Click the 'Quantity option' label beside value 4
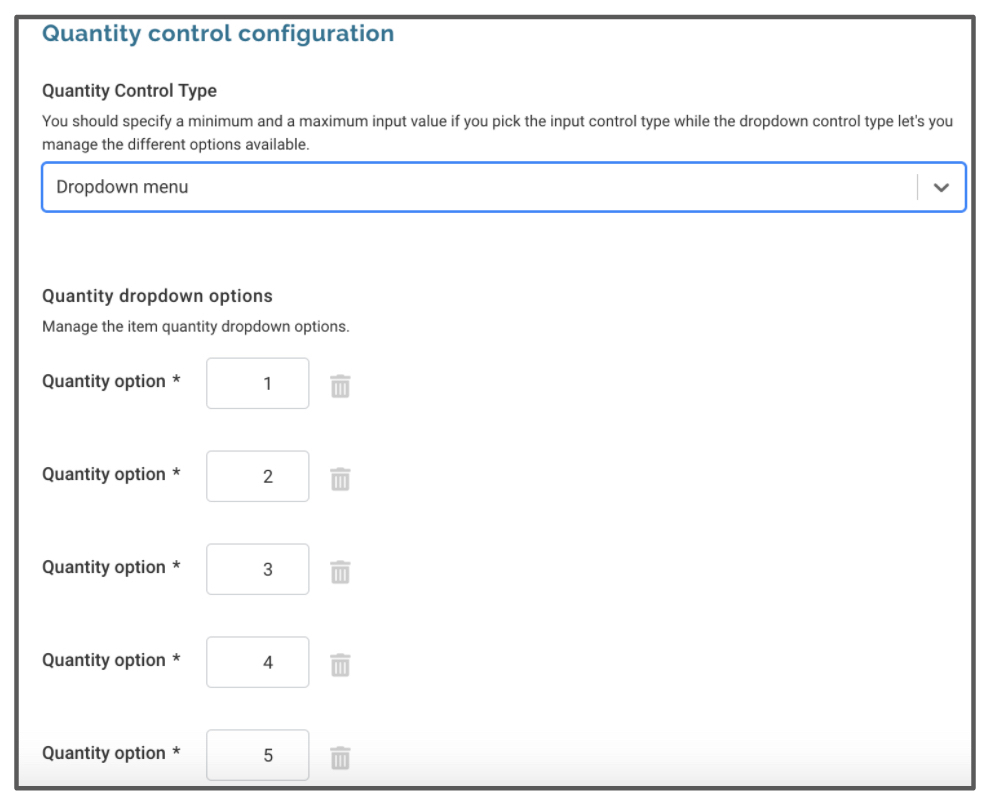The image size is (988, 802). pyautogui.click(x=103, y=660)
